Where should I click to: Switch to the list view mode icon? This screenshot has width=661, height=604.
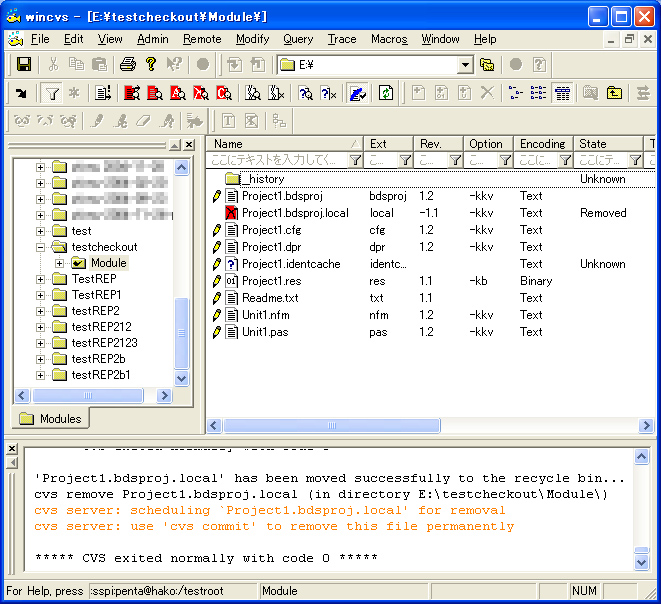tap(538, 93)
